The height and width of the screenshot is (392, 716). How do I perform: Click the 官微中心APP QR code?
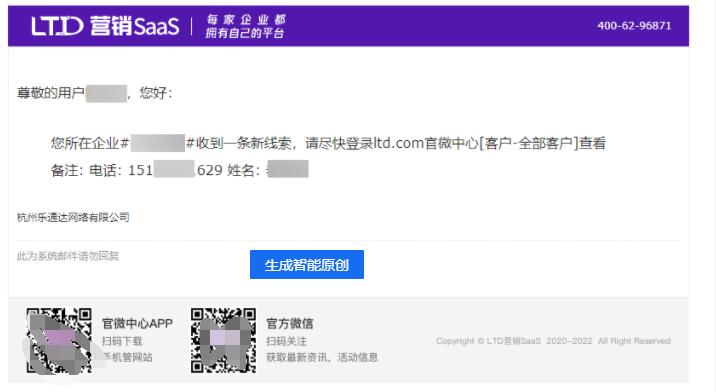pyautogui.click(x=59, y=340)
